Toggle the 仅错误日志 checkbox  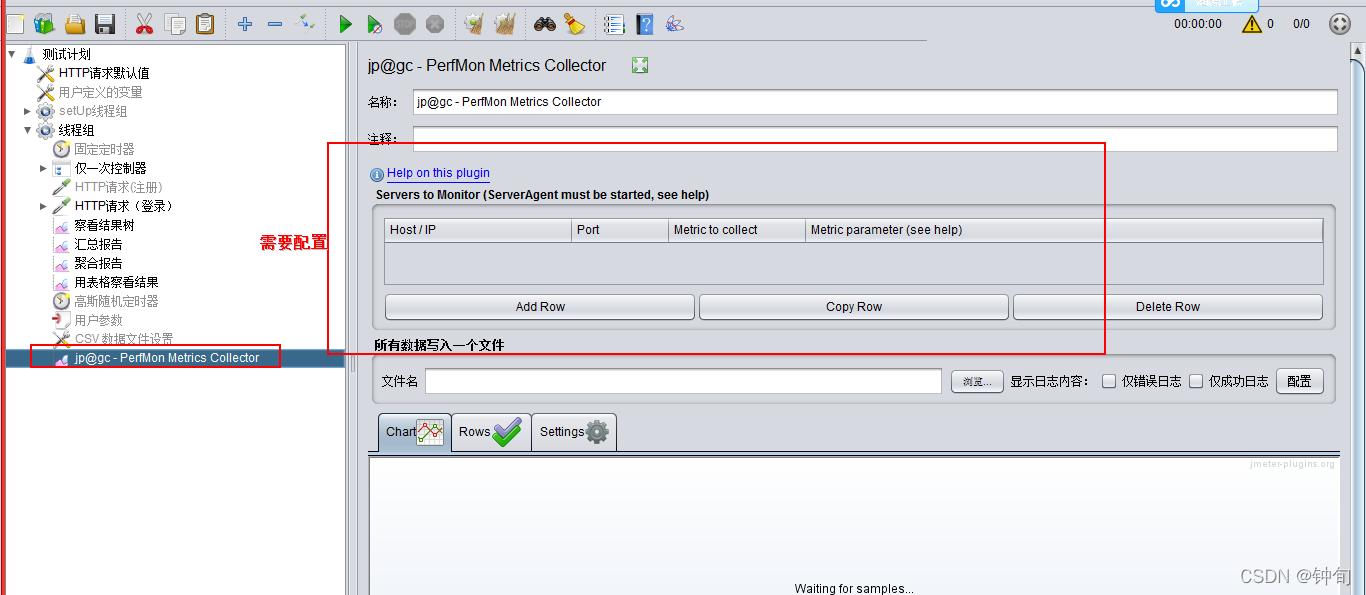point(1109,381)
